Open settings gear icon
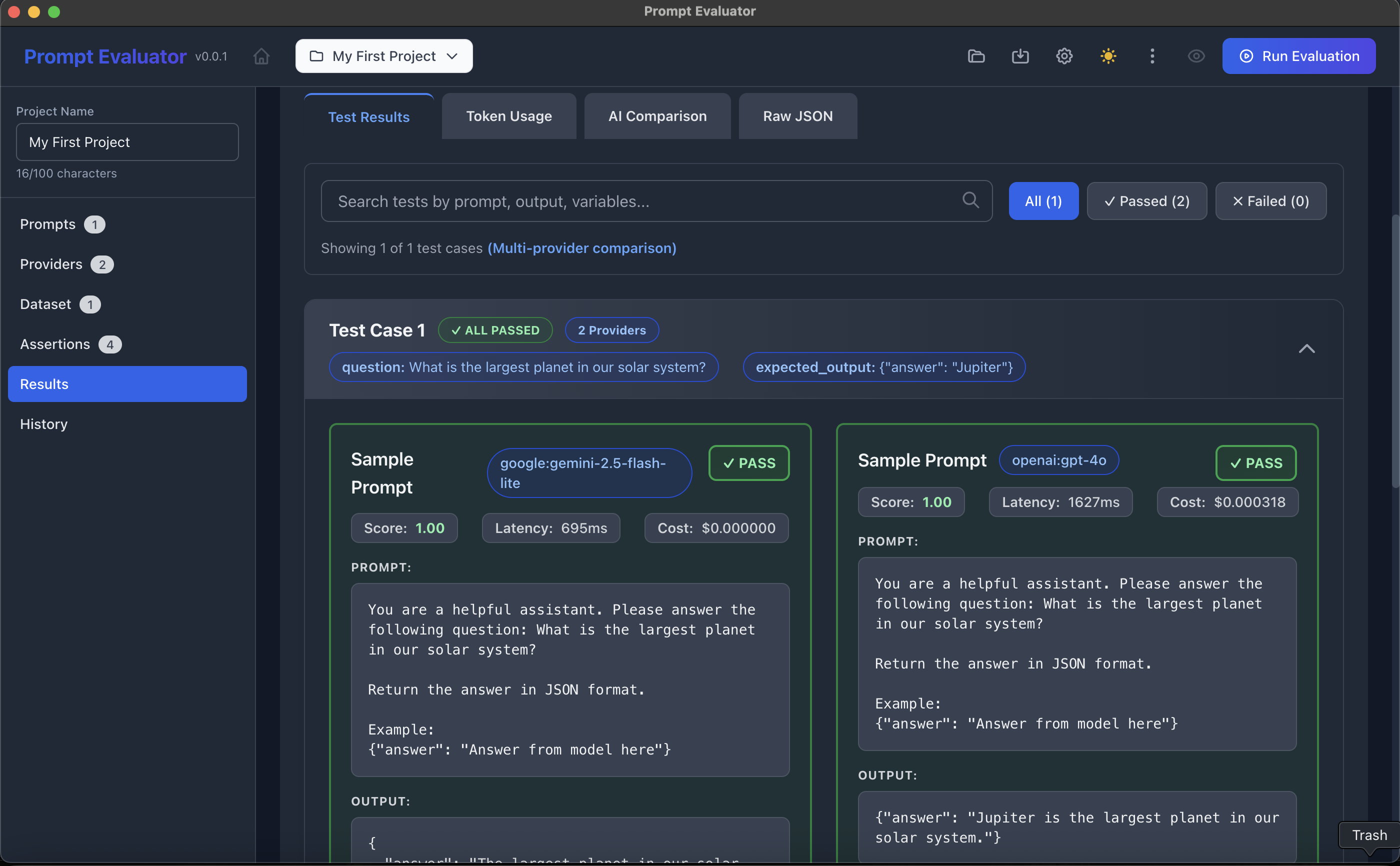1400x866 pixels. click(x=1064, y=56)
